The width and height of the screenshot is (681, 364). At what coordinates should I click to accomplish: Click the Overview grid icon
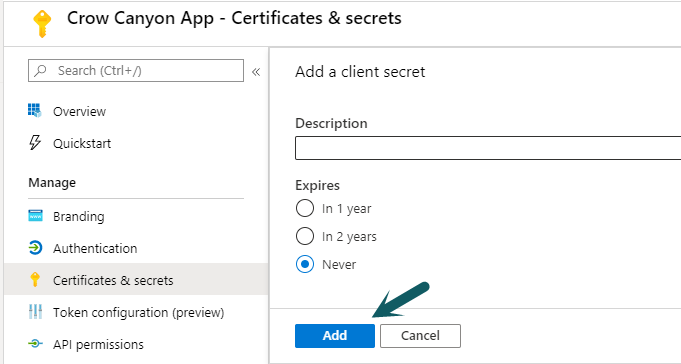click(35, 111)
